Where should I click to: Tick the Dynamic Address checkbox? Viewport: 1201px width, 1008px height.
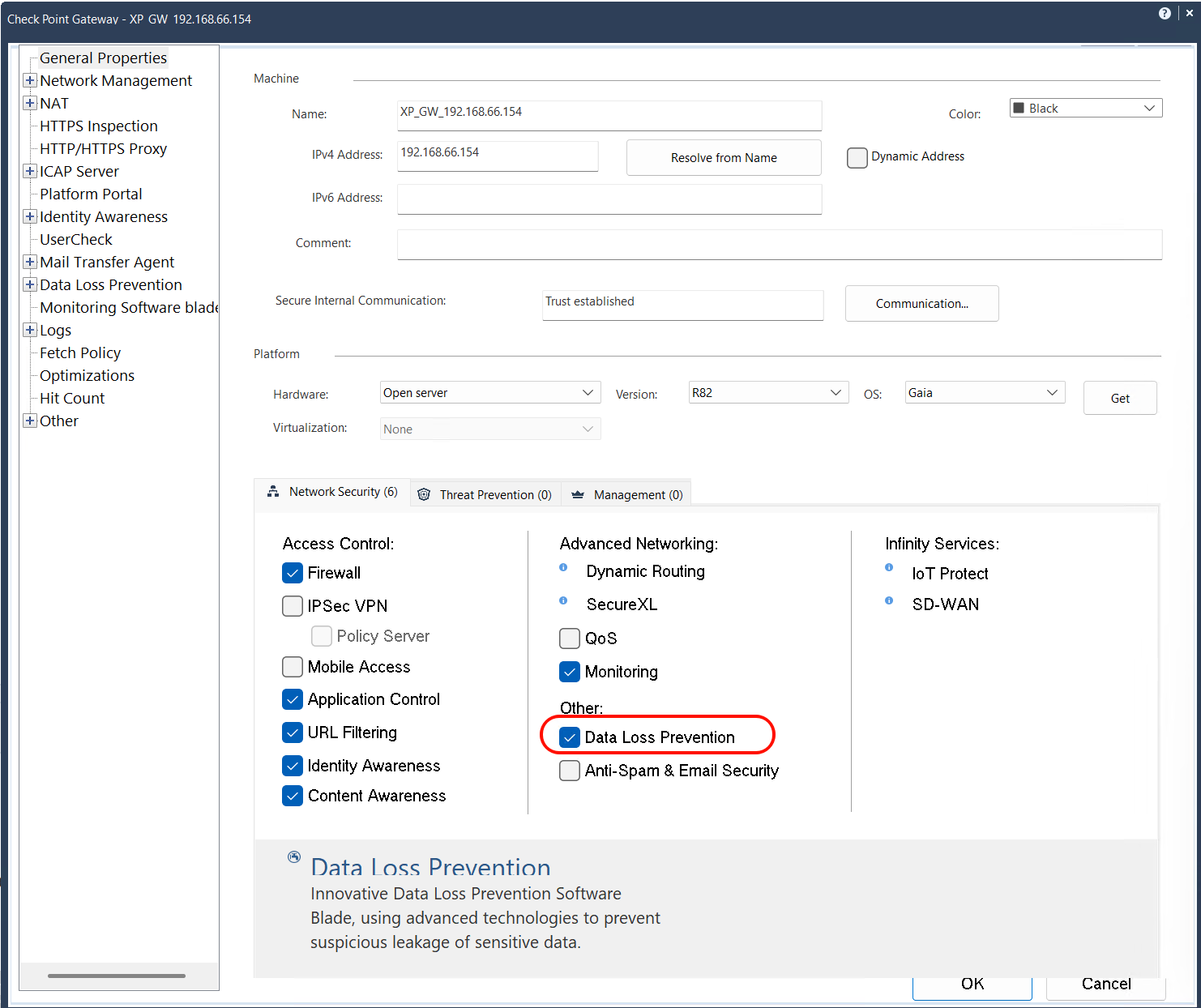coord(857,157)
